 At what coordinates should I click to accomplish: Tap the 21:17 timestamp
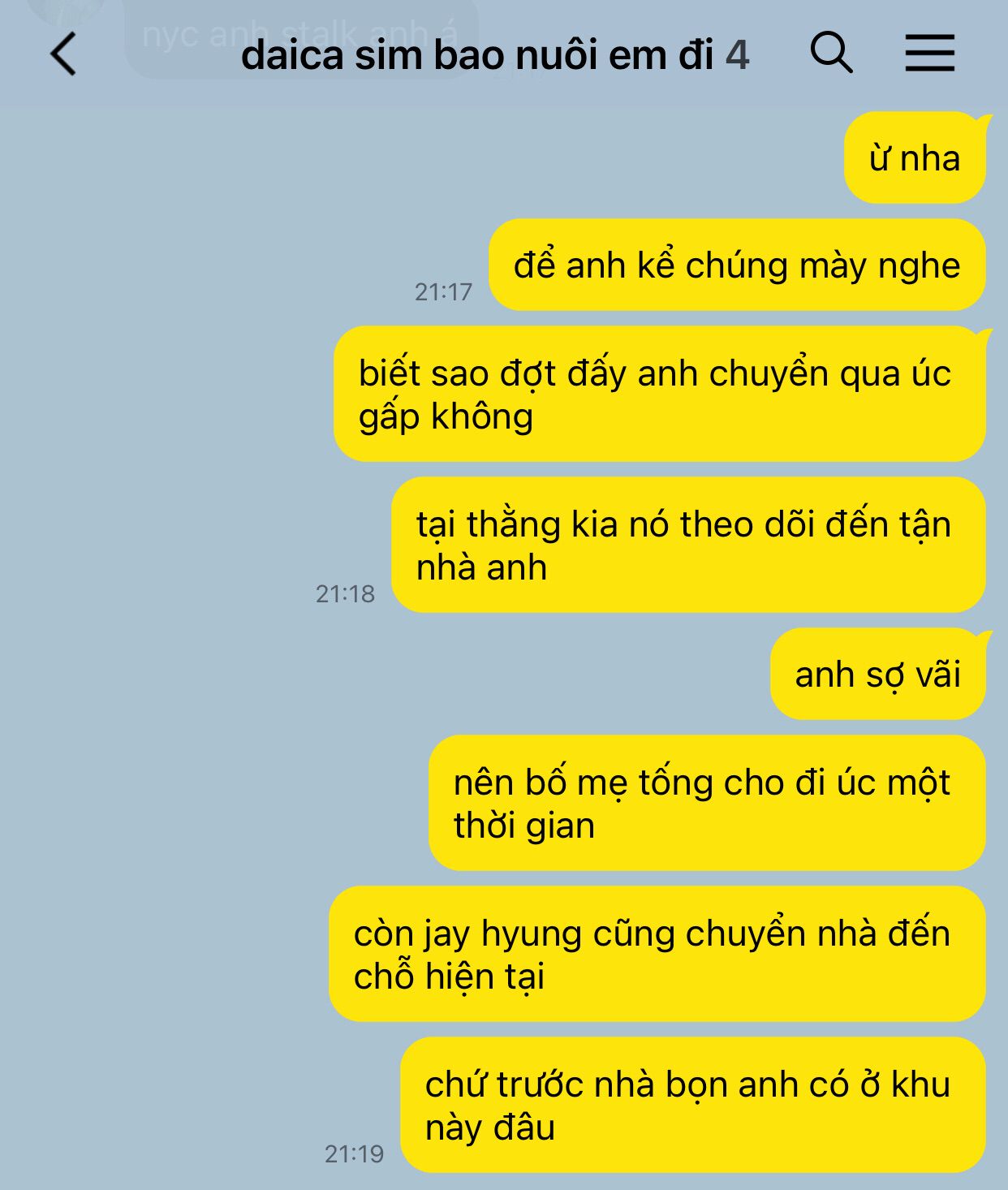tap(443, 291)
